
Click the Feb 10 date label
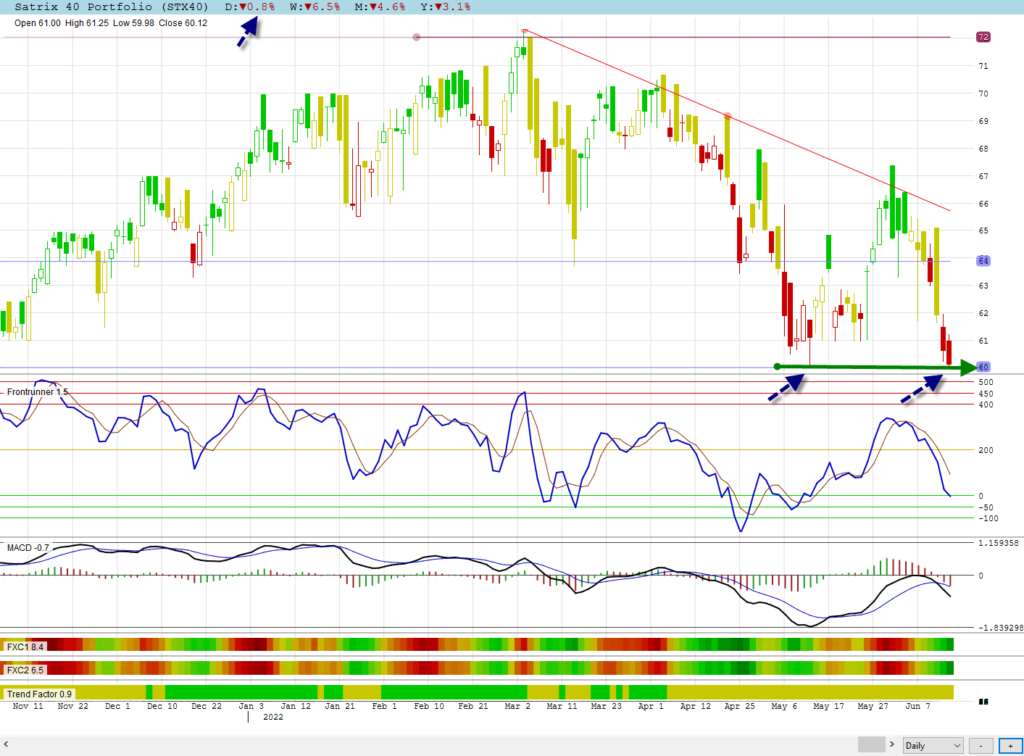[429, 706]
